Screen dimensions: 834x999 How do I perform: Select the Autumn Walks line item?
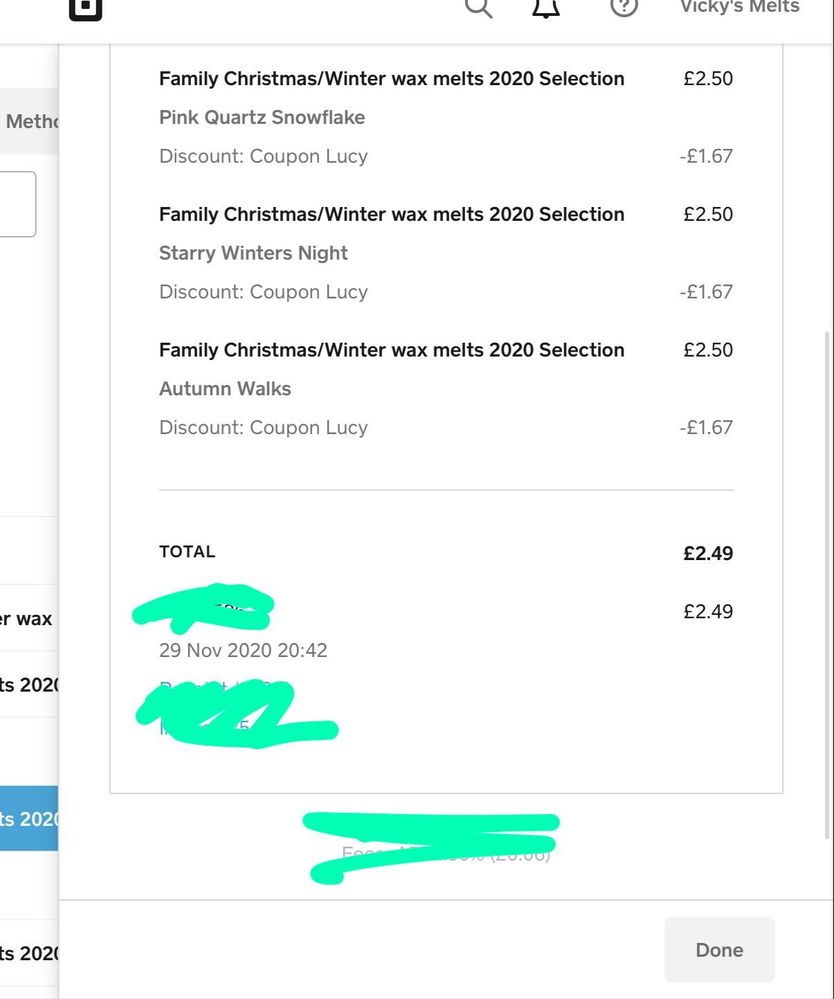[225, 389]
